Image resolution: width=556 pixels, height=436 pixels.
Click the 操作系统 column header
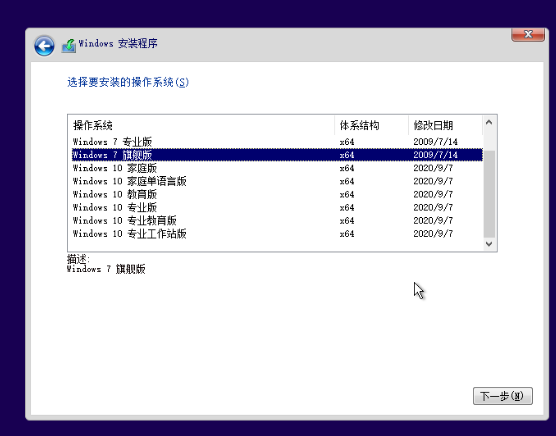(201, 125)
